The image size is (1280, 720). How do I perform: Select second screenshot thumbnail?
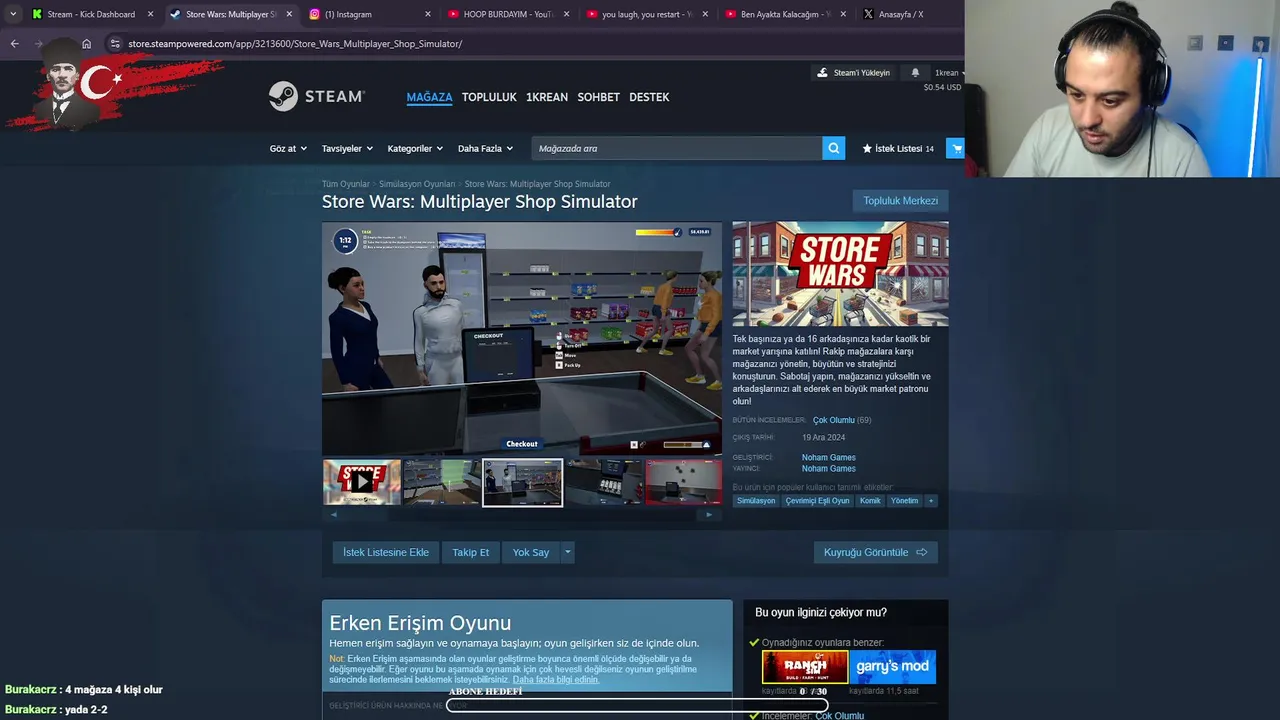[441, 483]
